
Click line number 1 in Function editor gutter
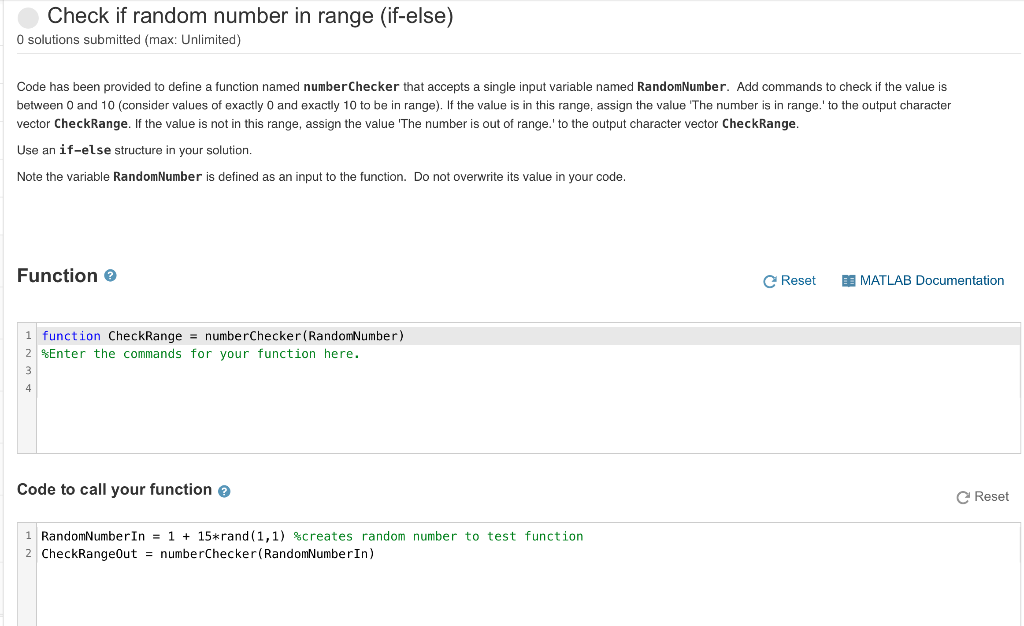[x=28, y=336]
